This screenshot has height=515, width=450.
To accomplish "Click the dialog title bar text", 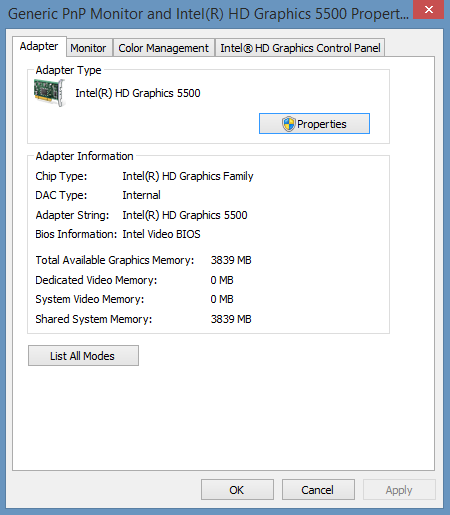I will pyautogui.click(x=208, y=14).
